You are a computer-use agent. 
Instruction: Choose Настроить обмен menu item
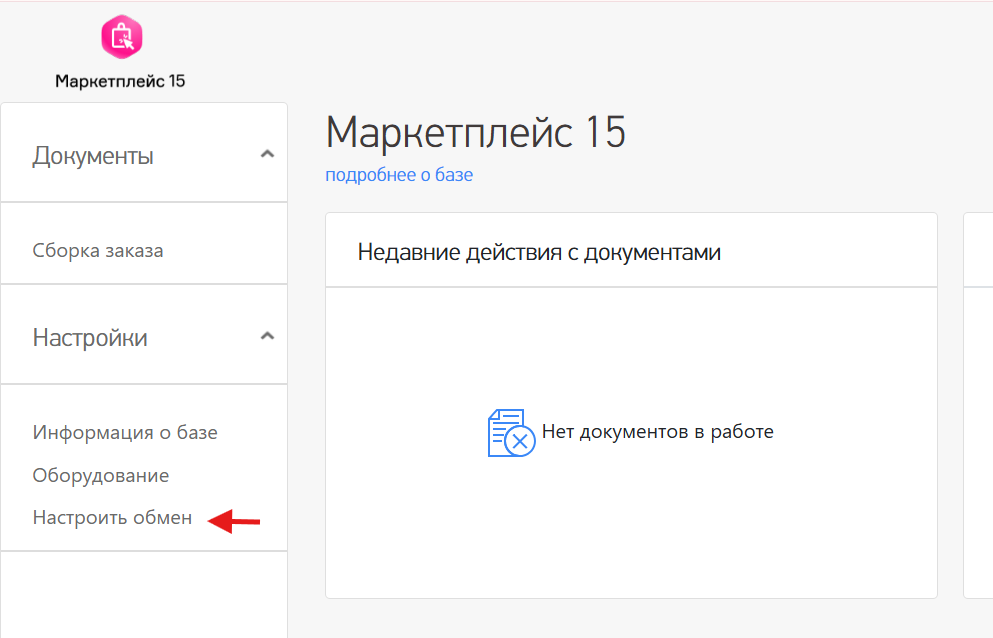112,518
